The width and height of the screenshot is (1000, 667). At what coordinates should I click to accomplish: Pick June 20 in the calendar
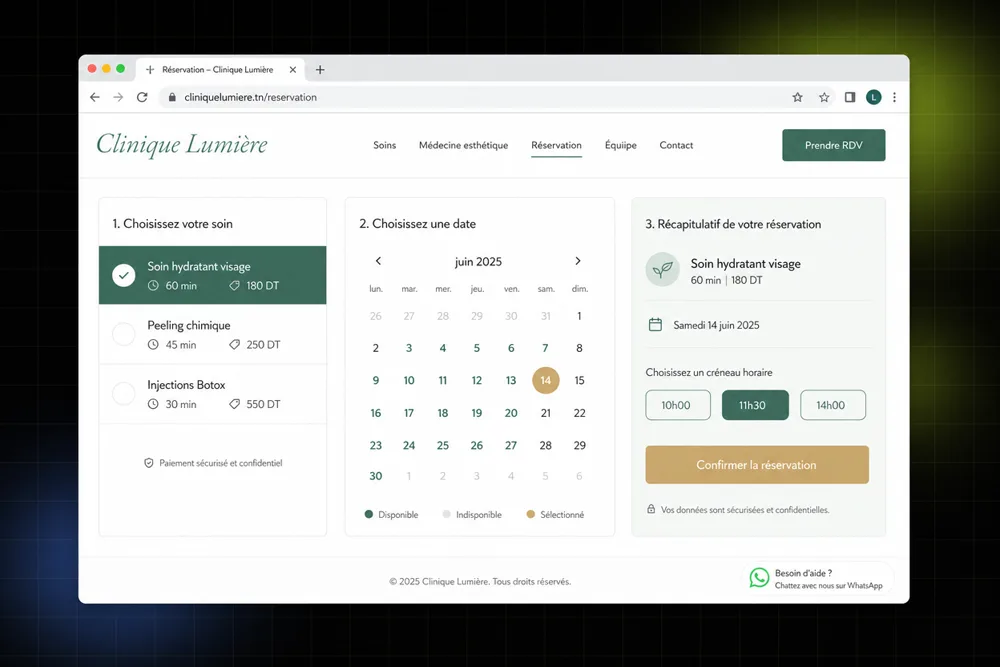pyautogui.click(x=511, y=413)
